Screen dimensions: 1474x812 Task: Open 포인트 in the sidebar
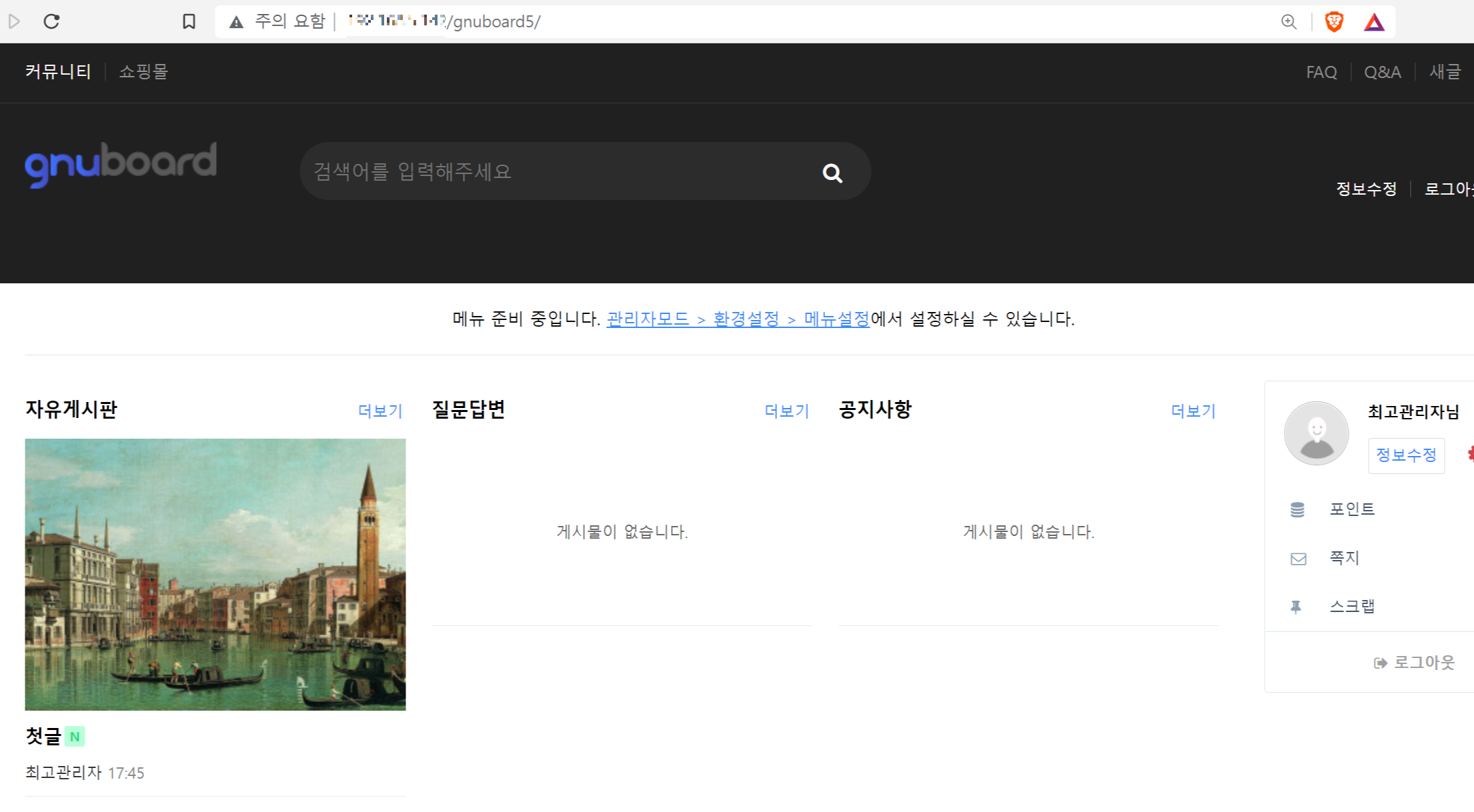click(1352, 509)
